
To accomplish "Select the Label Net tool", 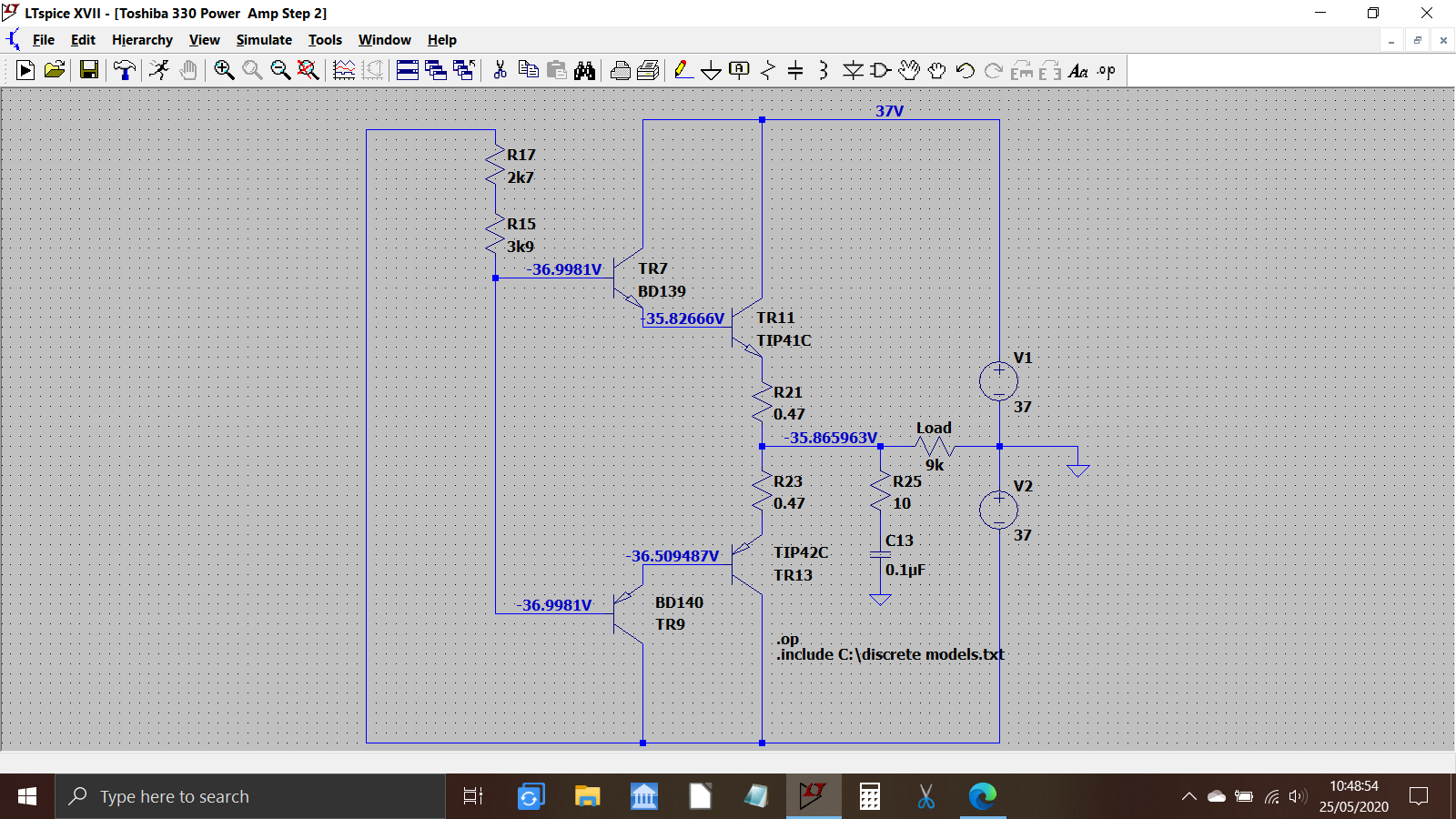I will tap(740, 70).
